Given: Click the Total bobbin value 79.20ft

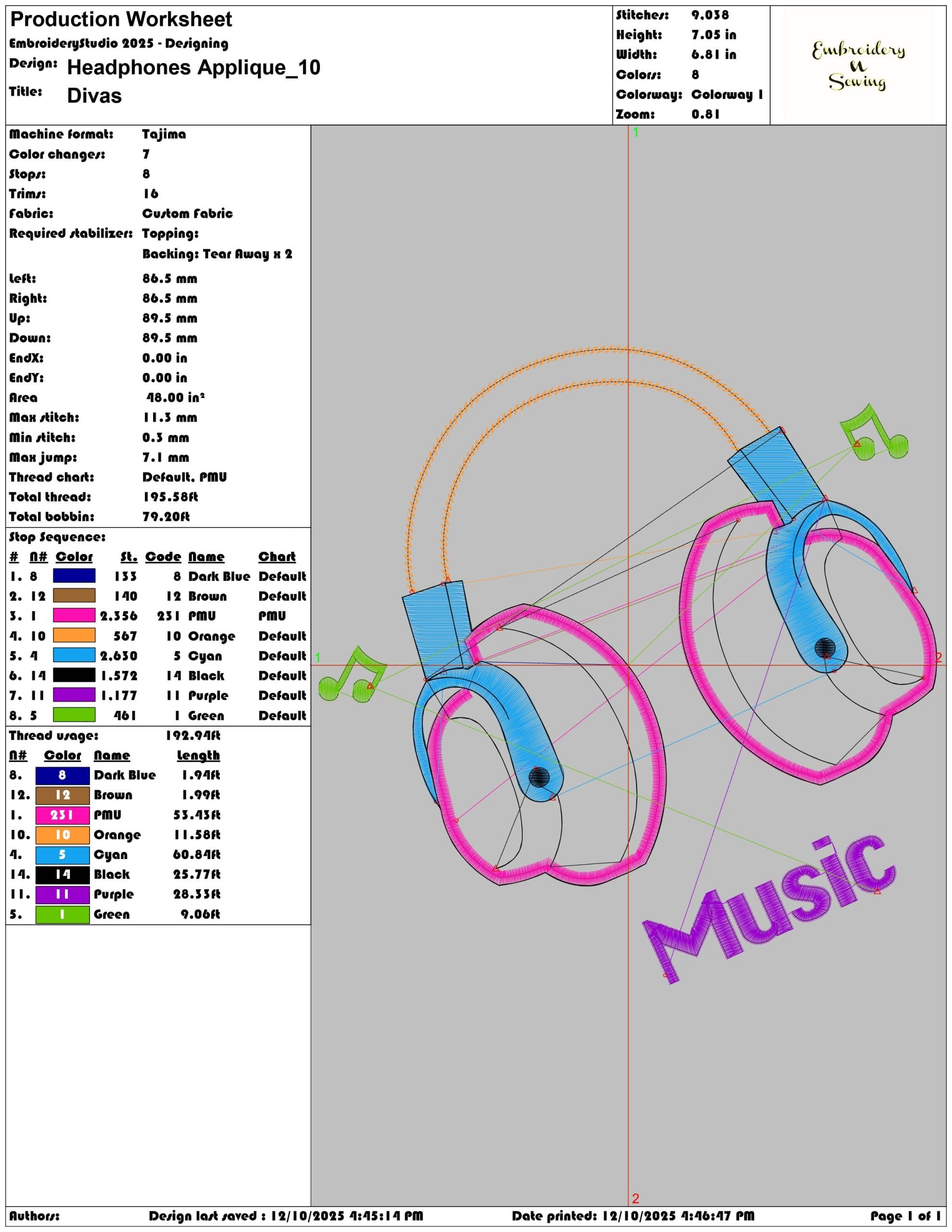Looking at the screenshot, I should click(166, 517).
